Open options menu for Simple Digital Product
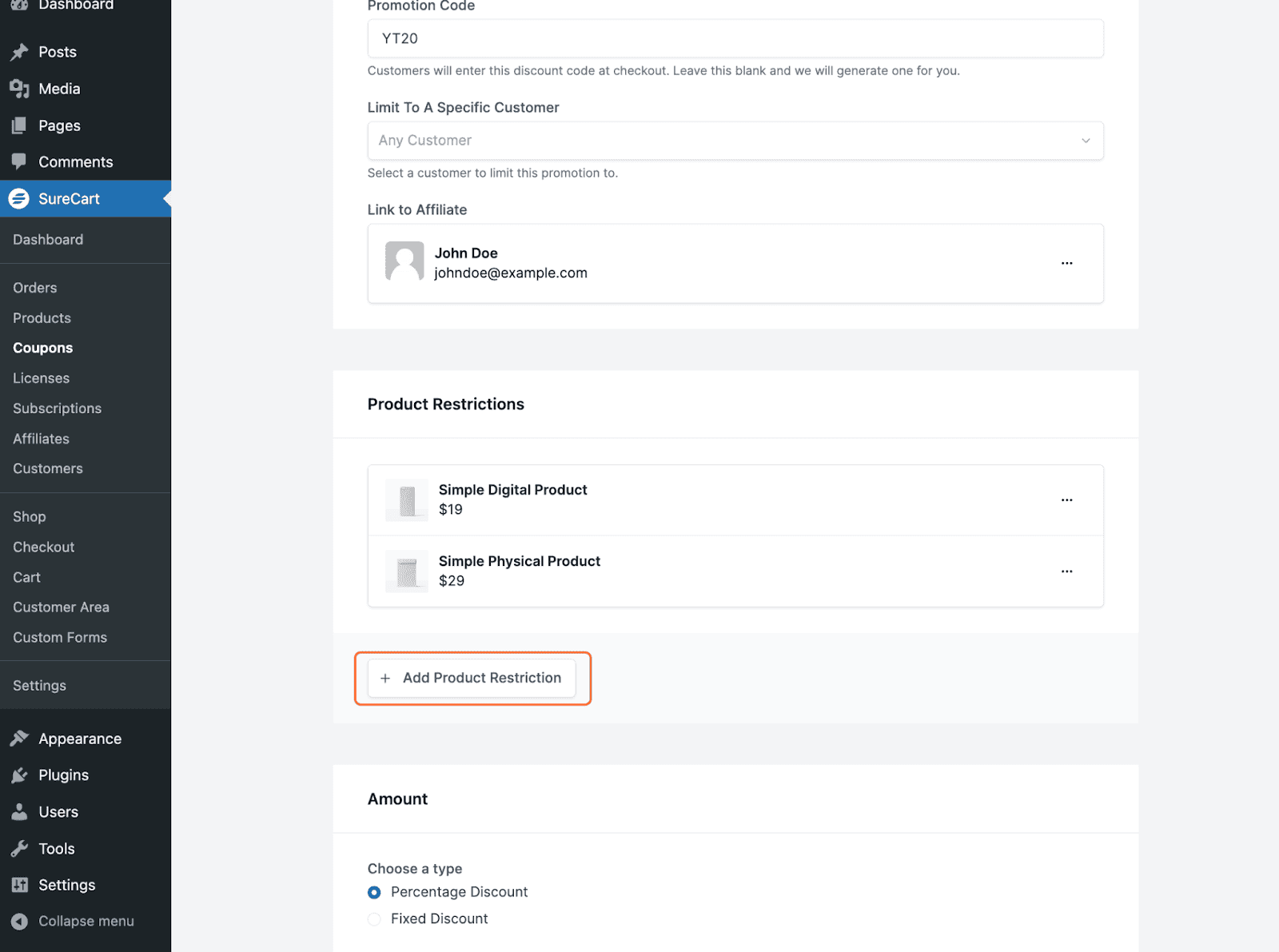The height and width of the screenshot is (952, 1279). pyautogui.click(x=1066, y=500)
